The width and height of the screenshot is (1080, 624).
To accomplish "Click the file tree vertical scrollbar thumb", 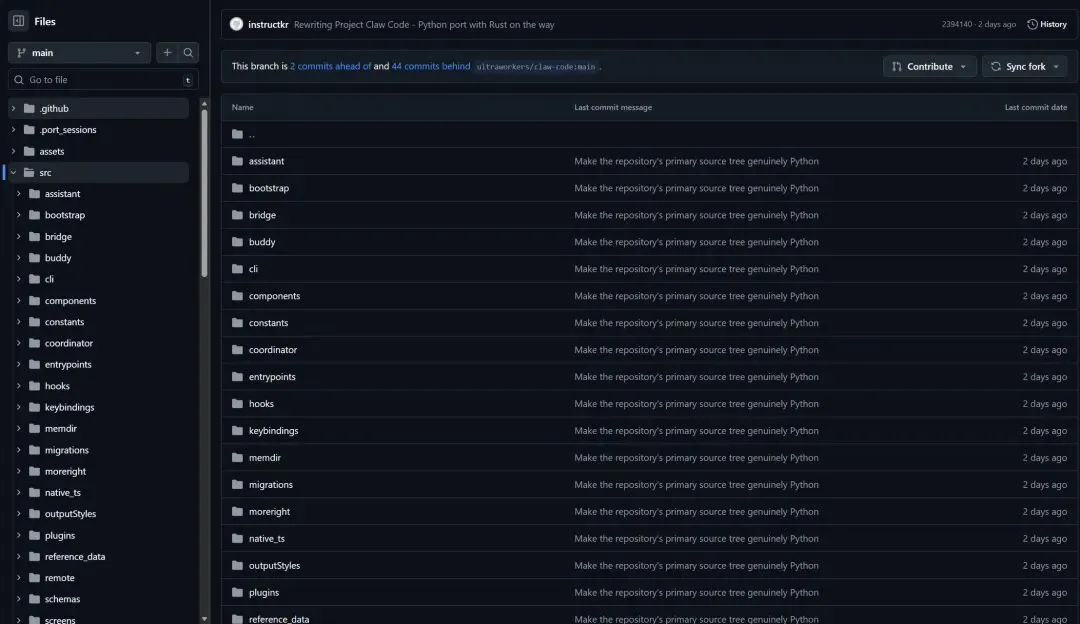I will click(x=204, y=193).
